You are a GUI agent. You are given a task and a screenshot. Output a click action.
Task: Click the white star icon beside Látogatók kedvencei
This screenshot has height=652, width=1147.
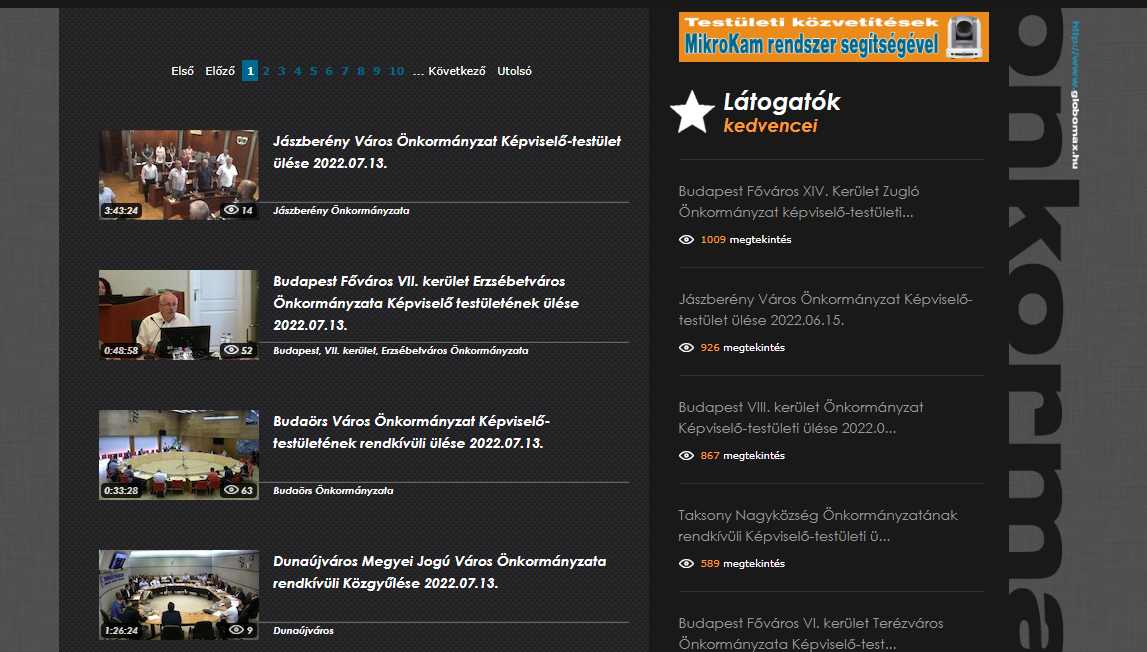point(692,112)
